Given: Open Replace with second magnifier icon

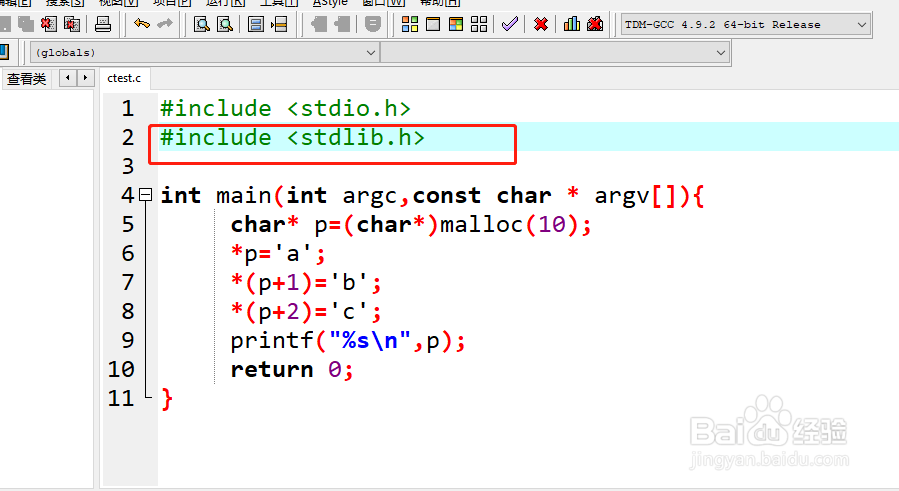Looking at the screenshot, I should pyautogui.click(x=225, y=24).
